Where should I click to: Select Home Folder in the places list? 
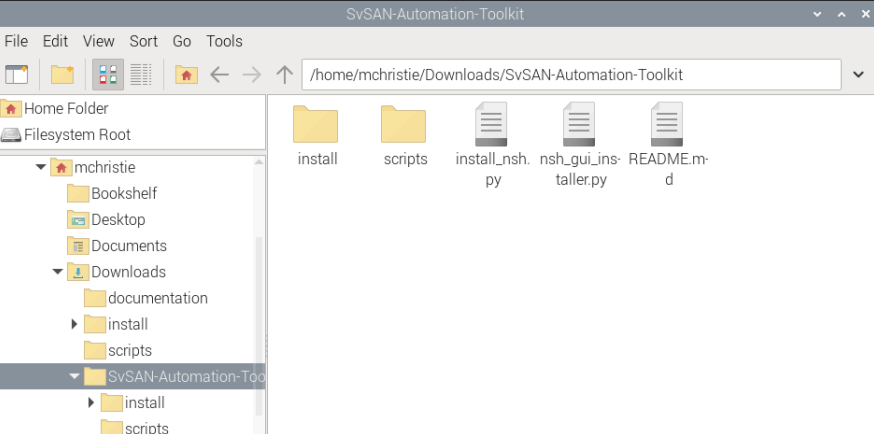[133, 109]
